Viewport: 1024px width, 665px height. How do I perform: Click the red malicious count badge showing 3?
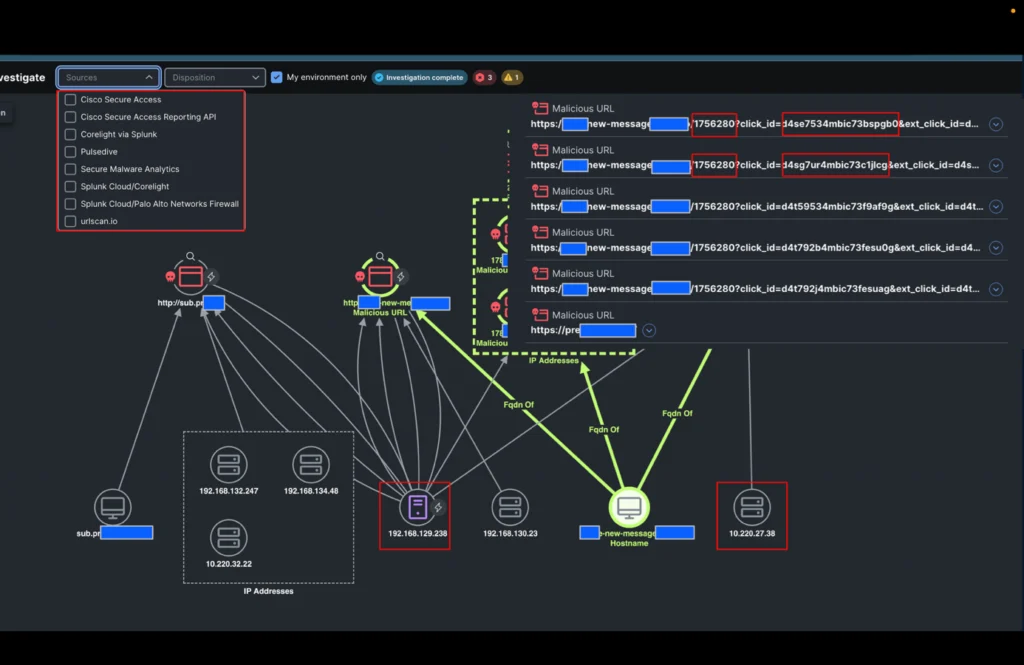tap(484, 77)
